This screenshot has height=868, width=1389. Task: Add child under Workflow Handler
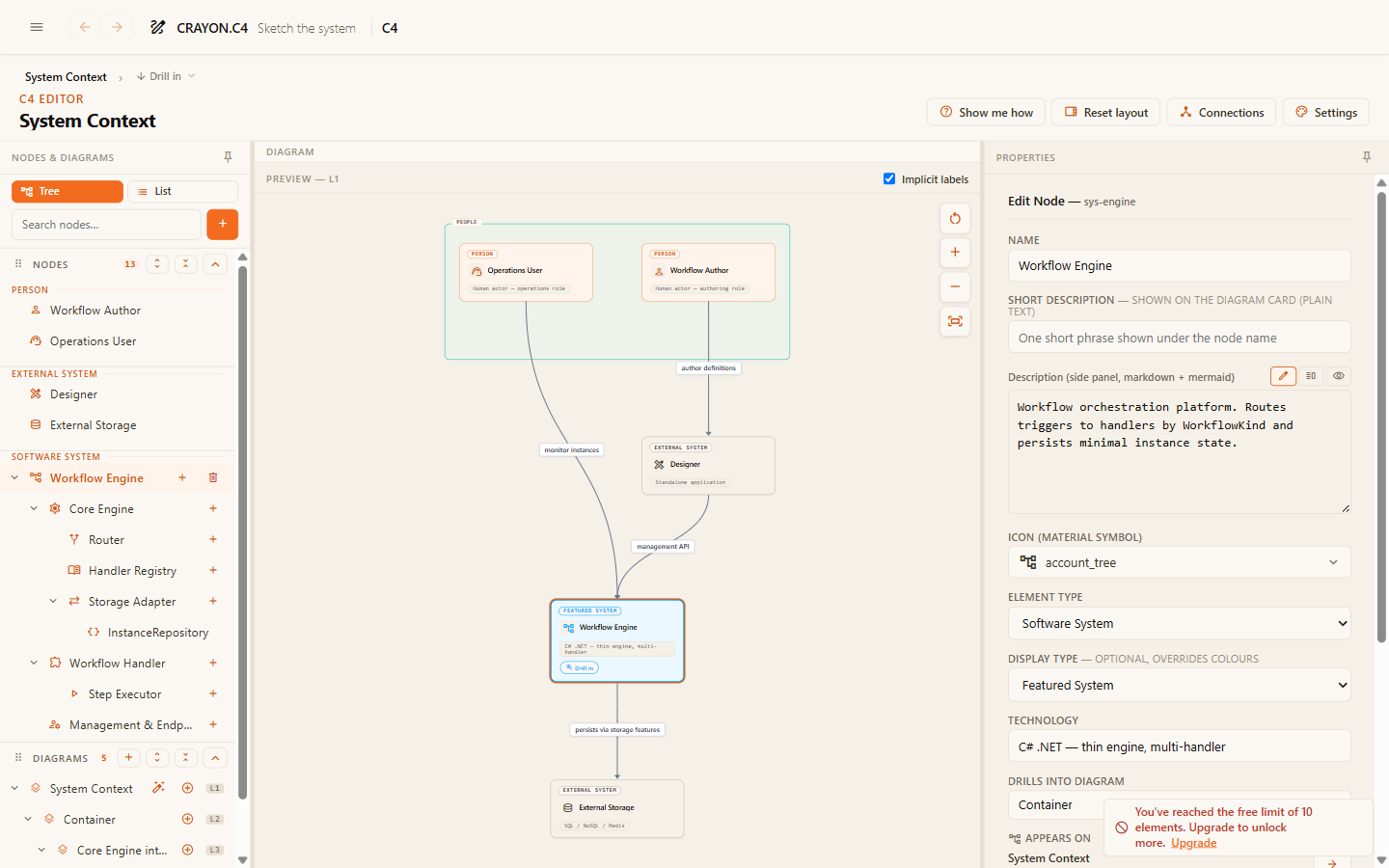213,663
